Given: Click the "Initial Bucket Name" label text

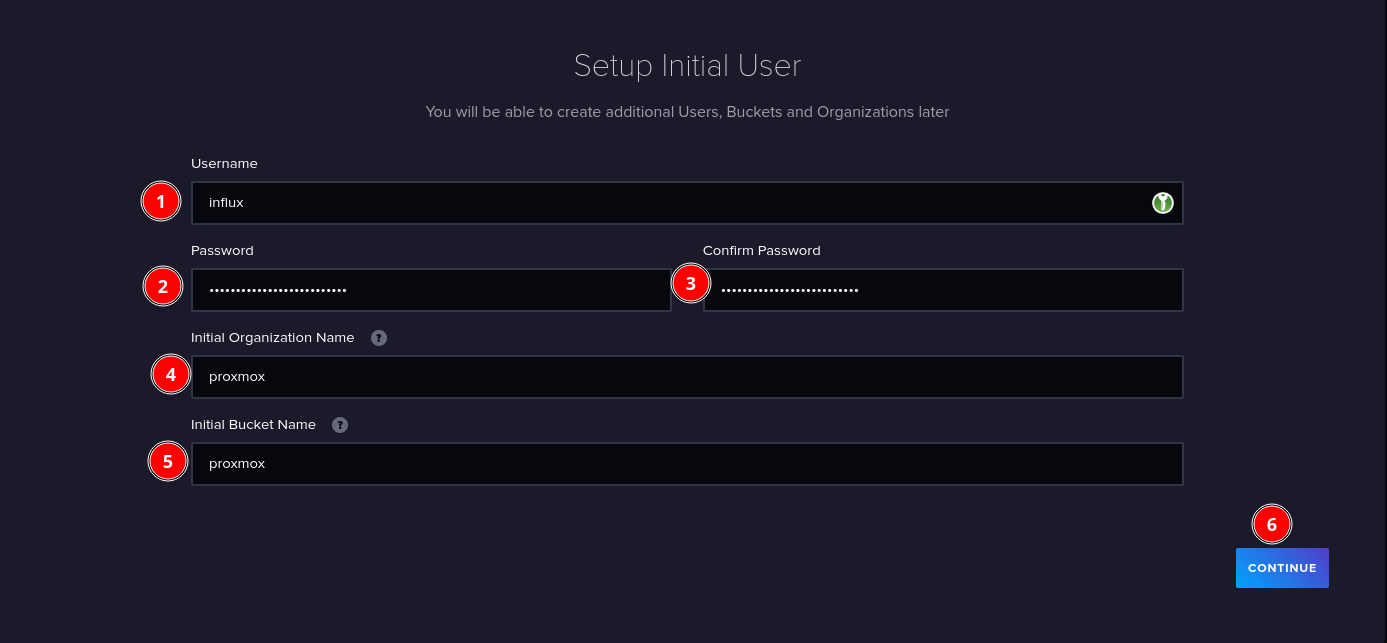Looking at the screenshot, I should 253,425.
